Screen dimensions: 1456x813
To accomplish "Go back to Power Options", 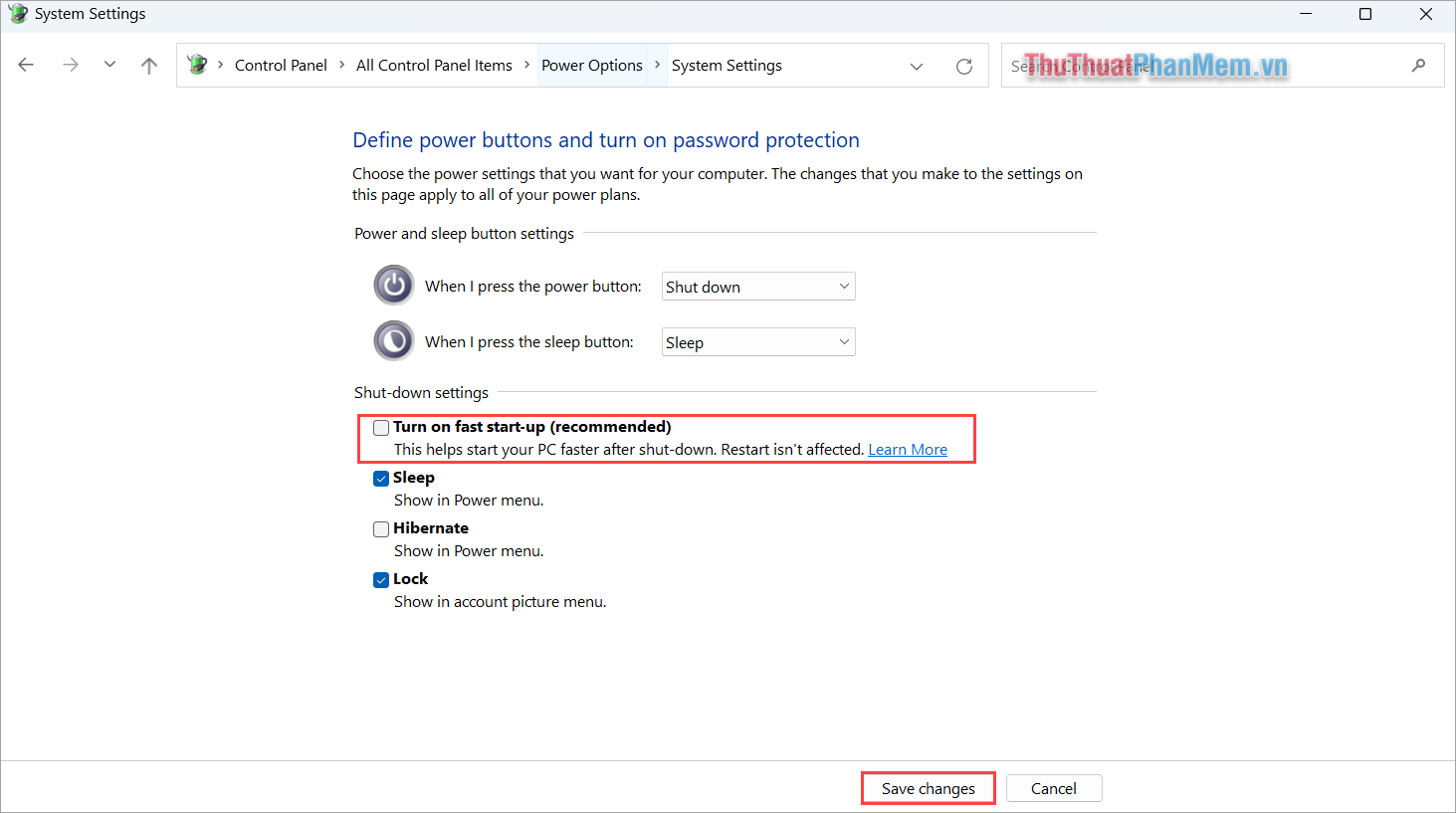I will [592, 65].
